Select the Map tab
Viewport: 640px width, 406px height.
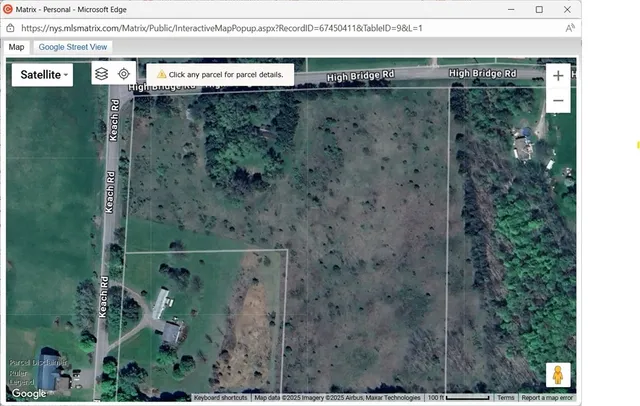pyautogui.click(x=17, y=47)
